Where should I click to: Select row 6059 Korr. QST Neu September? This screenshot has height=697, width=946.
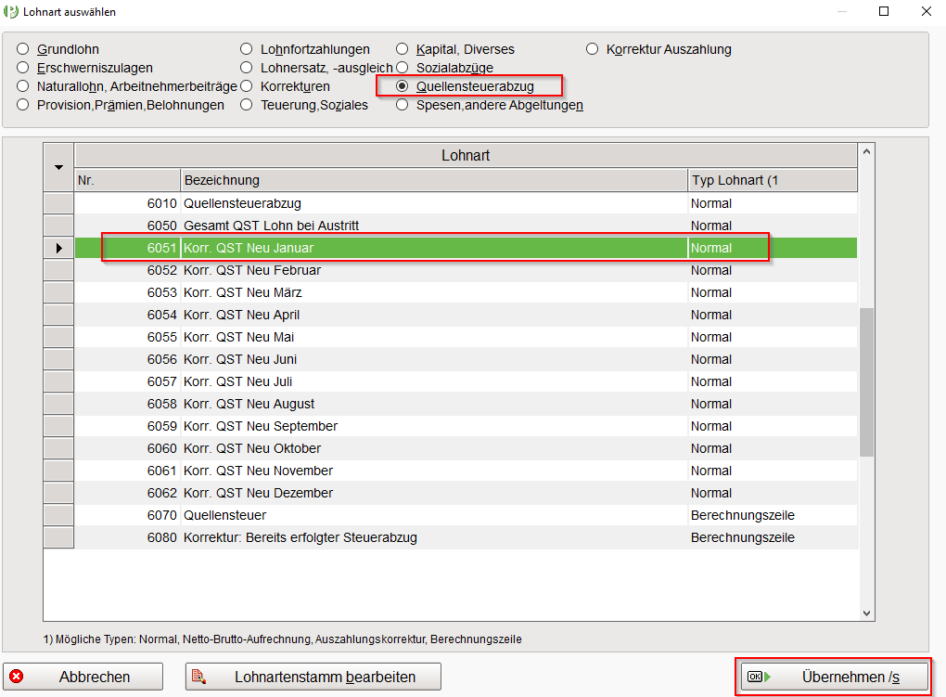(465, 427)
